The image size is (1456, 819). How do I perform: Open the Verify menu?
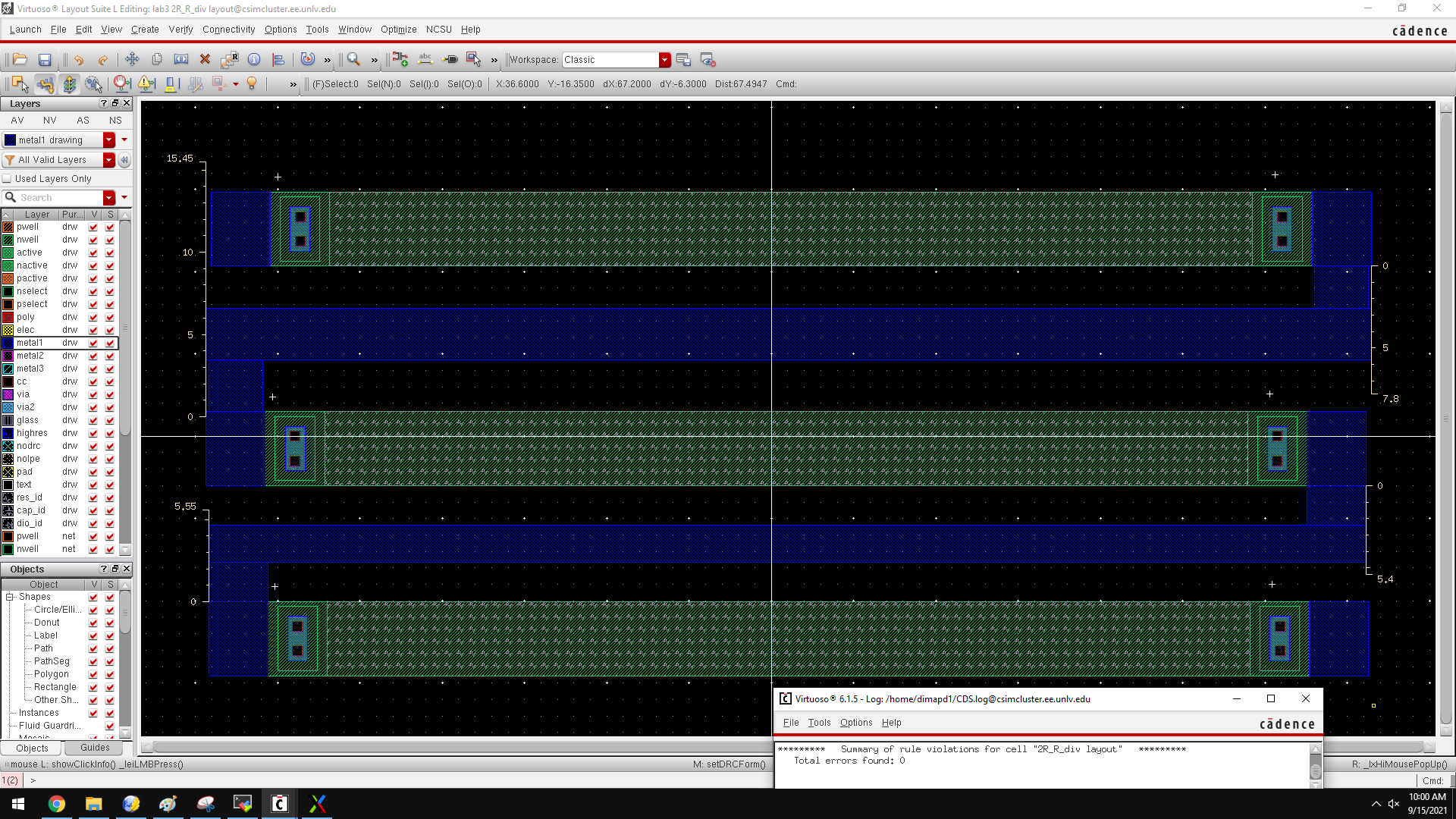coord(180,30)
